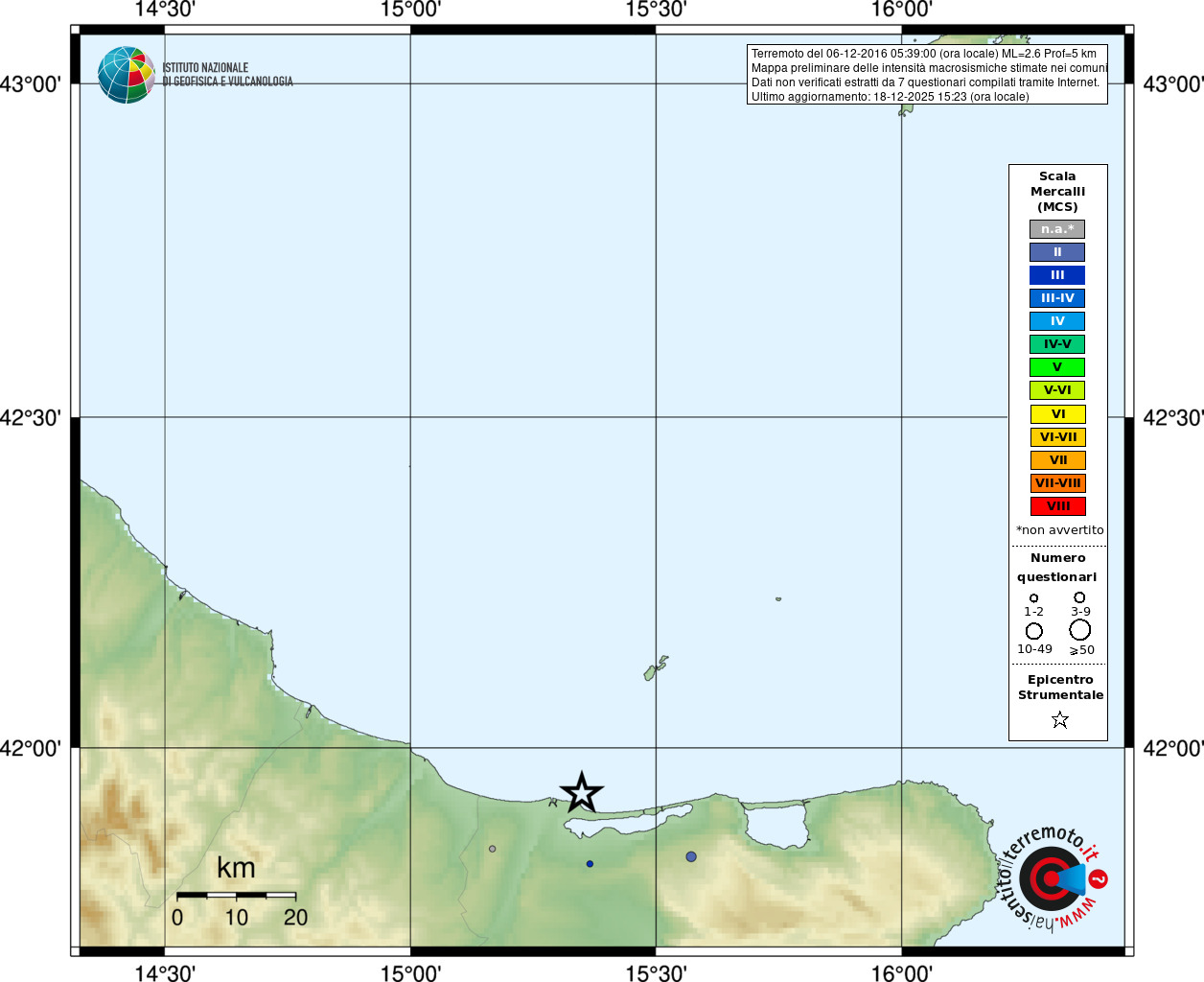This screenshot has width=1204, height=982.
Task: Click the haisentitoilterremoto.it logo
Action: pyautogui.click(x=1052, y=877)
